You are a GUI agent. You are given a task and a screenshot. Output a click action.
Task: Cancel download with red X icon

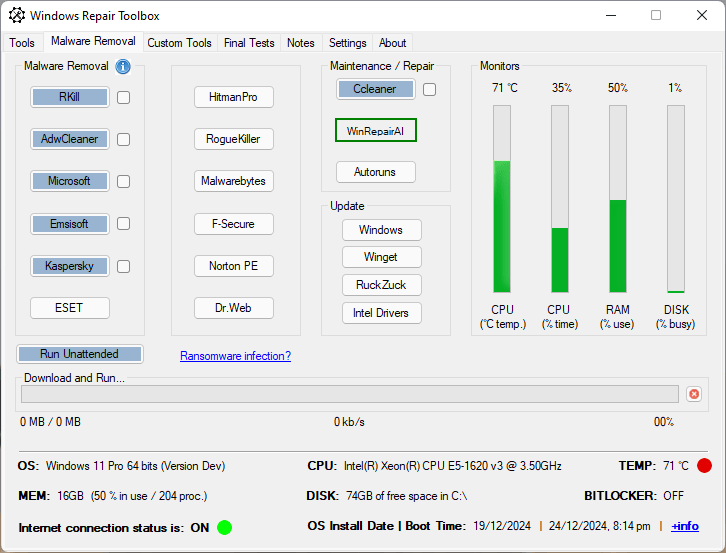click(694, 394)
